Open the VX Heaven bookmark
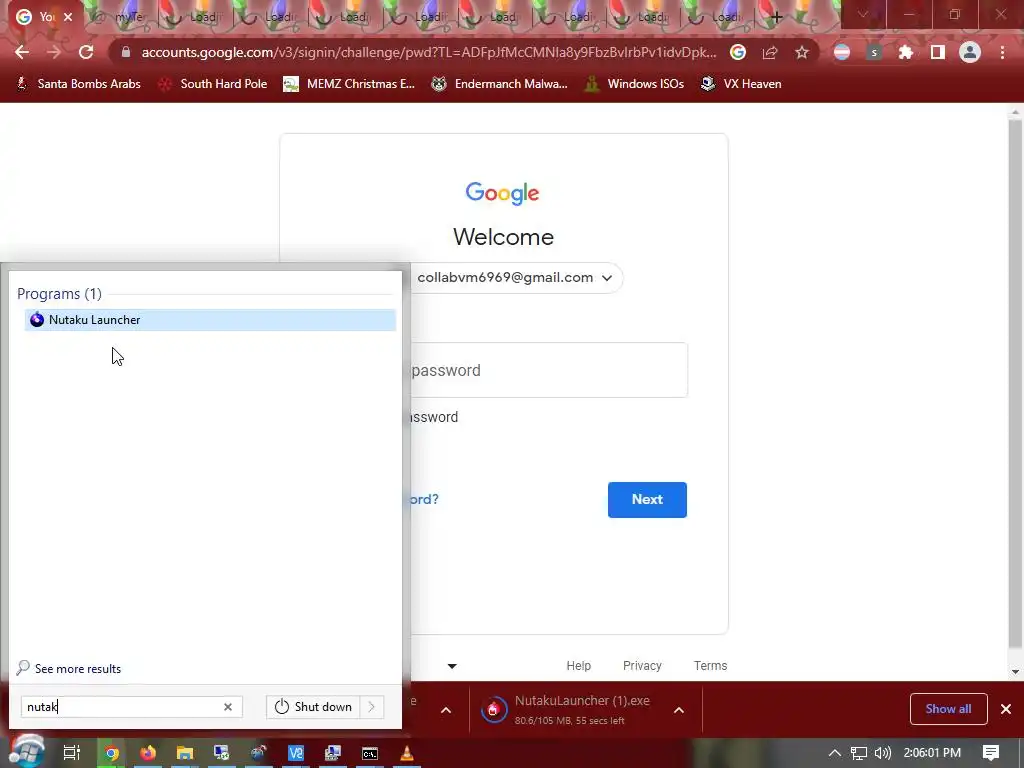This screenshot has width=1024, height=768. (x=741, y=84)
